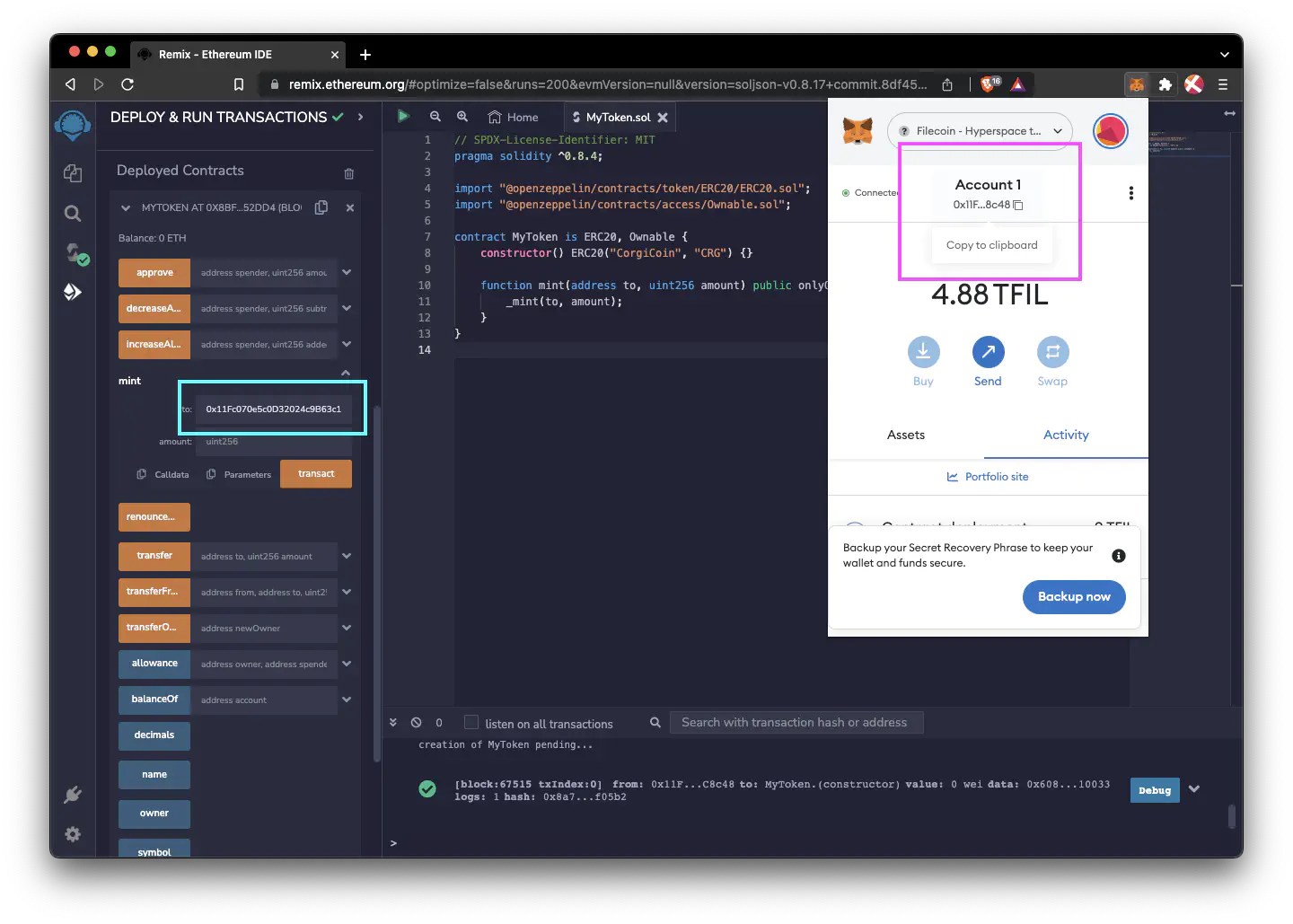Copy MYTOKEN contract address icon
1293x924 pixels.
321,207
